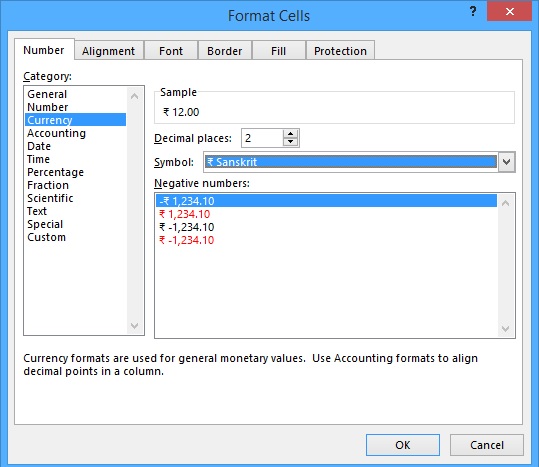Screen dimensions: 539x467
Task: Click Category list scroll up arrow
Action: 134,96
